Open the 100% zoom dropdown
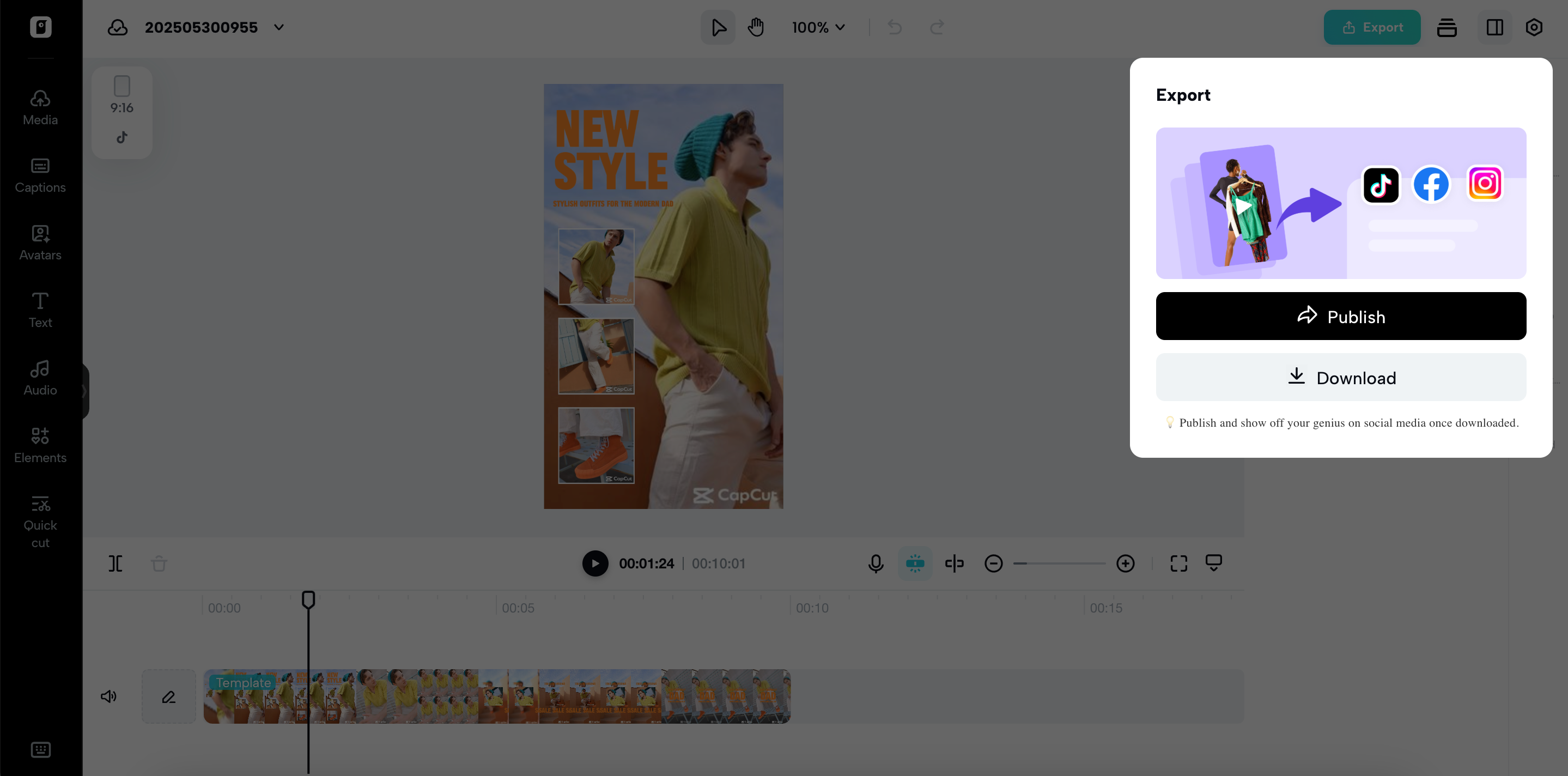The image size is (1568, 776). click(x=818, y=27)
